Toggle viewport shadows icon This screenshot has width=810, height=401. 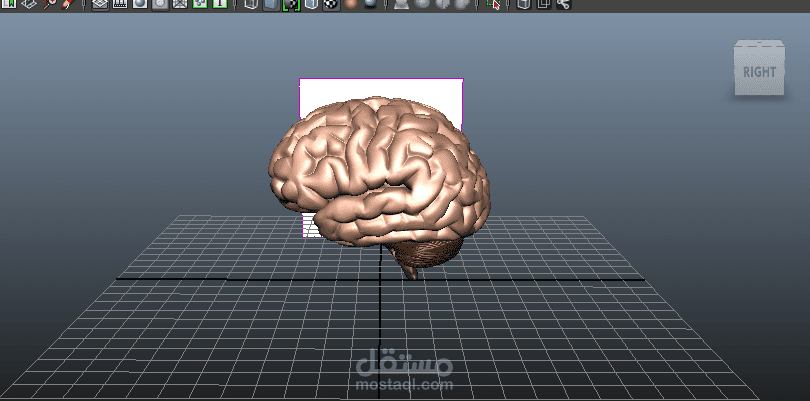coord(370,4)
